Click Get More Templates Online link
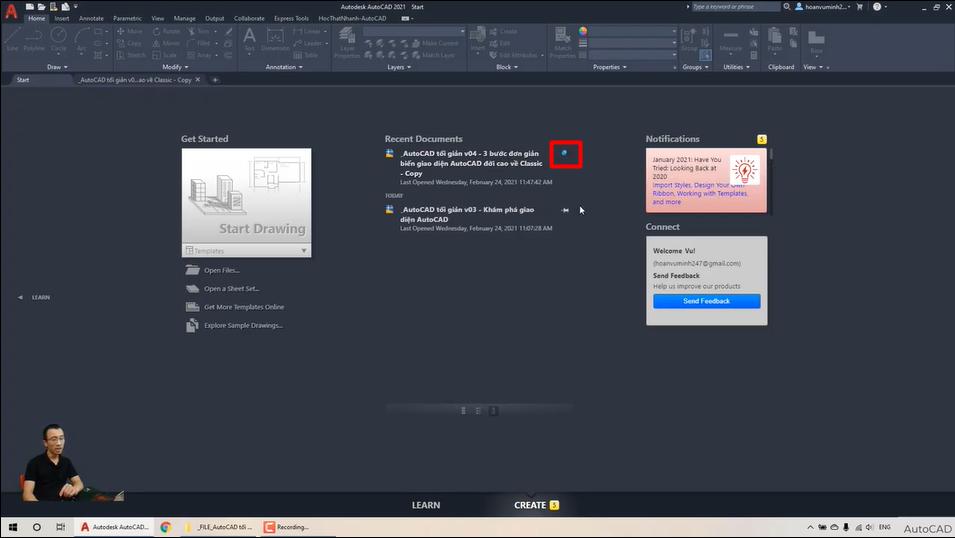 (x=244, y=307)
